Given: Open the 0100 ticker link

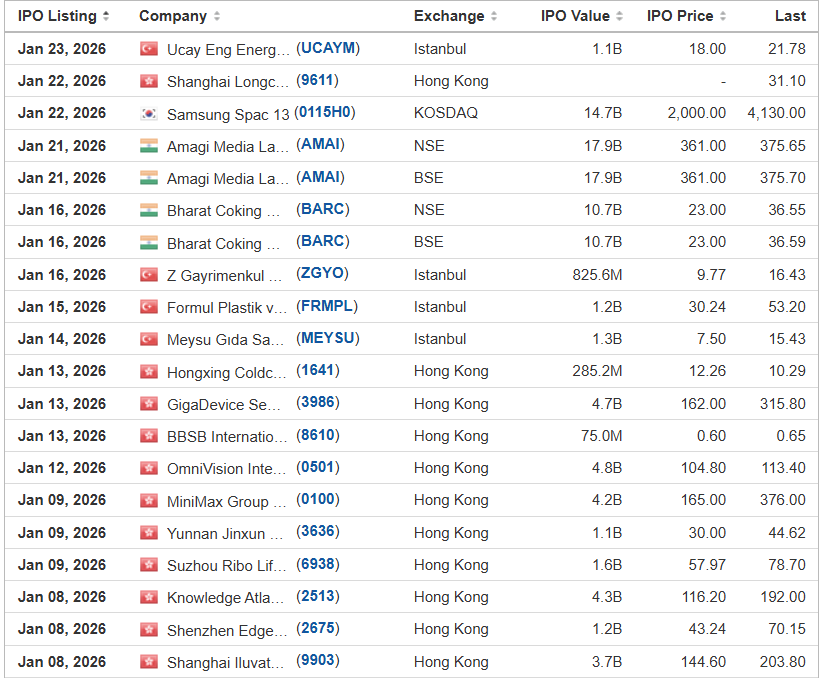Looking at the screenshot, I should click(318, 499).
